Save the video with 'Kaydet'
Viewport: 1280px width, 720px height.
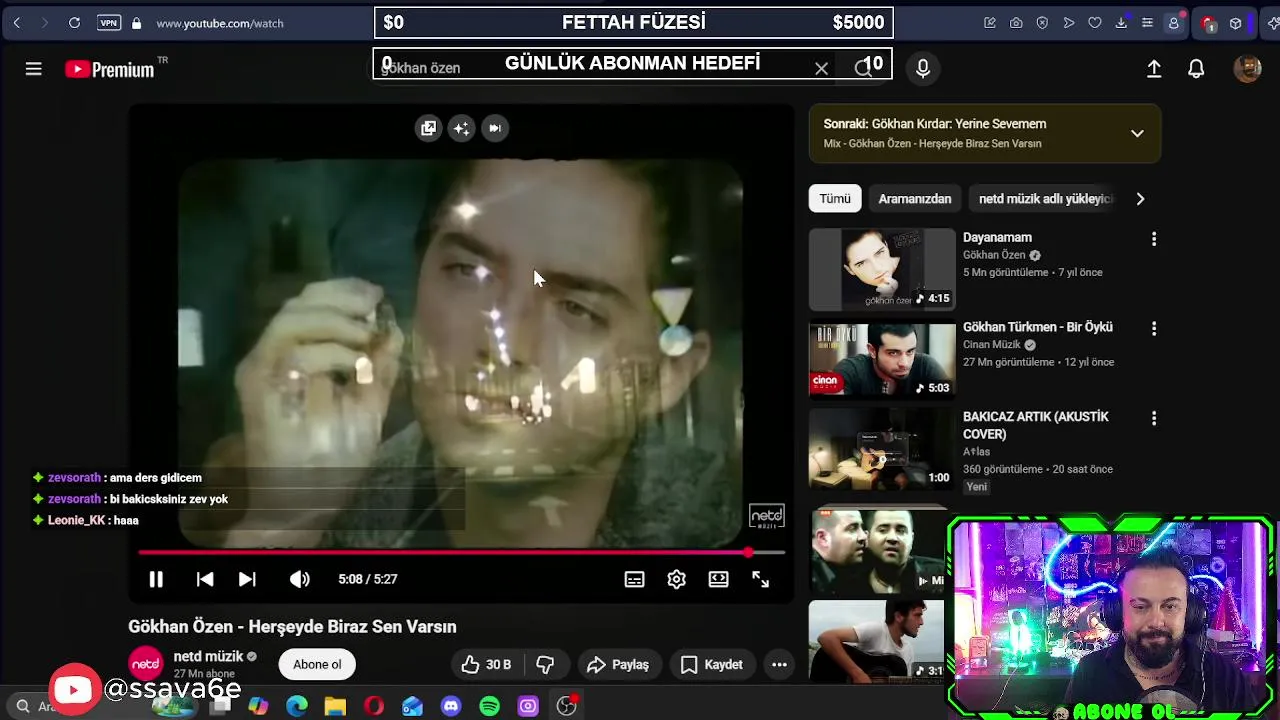coord(712,664)
